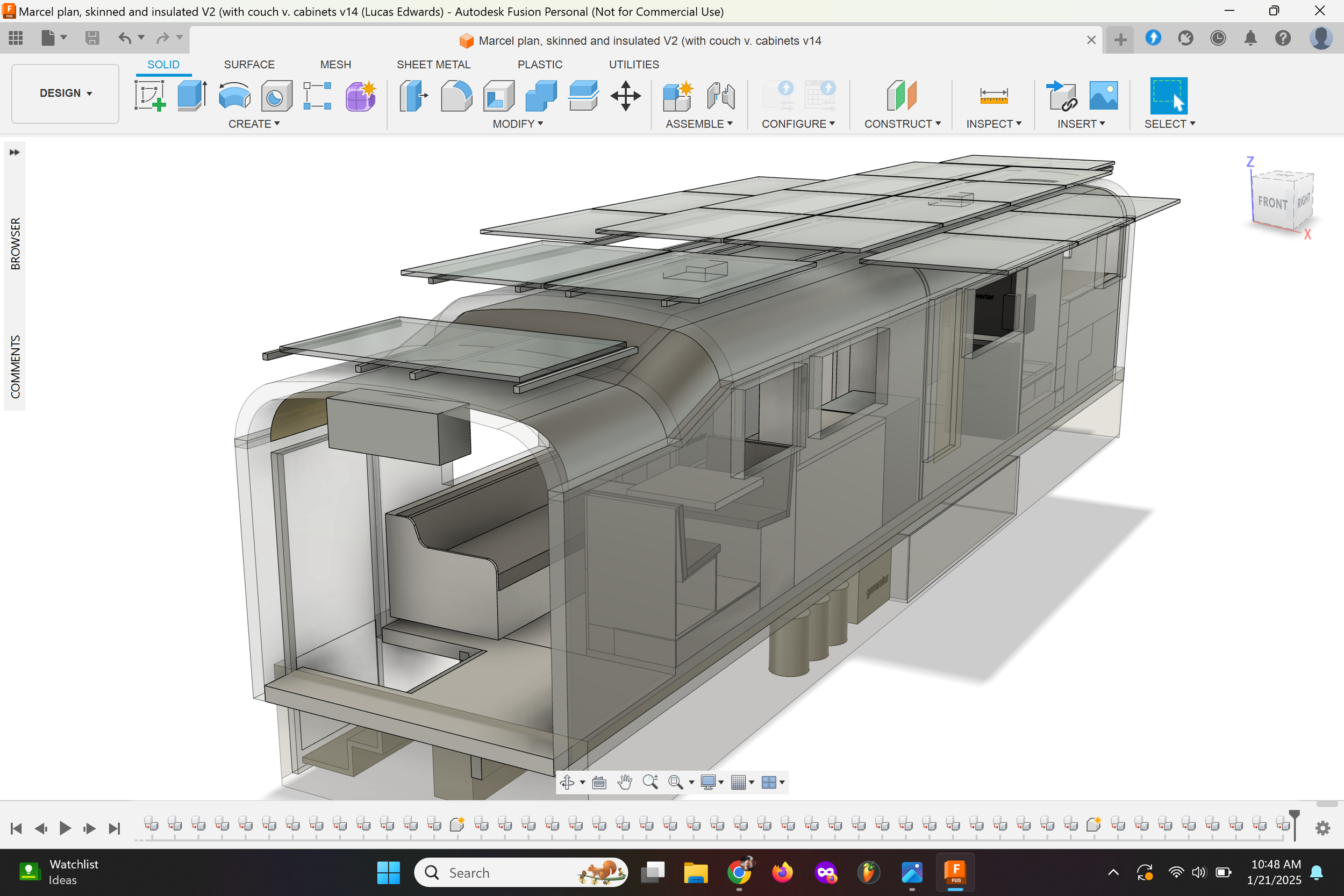Open File Explorer from the taskbar
Image resolution: width=1344 pixels, height=896 pixels.
click(696, 872)
